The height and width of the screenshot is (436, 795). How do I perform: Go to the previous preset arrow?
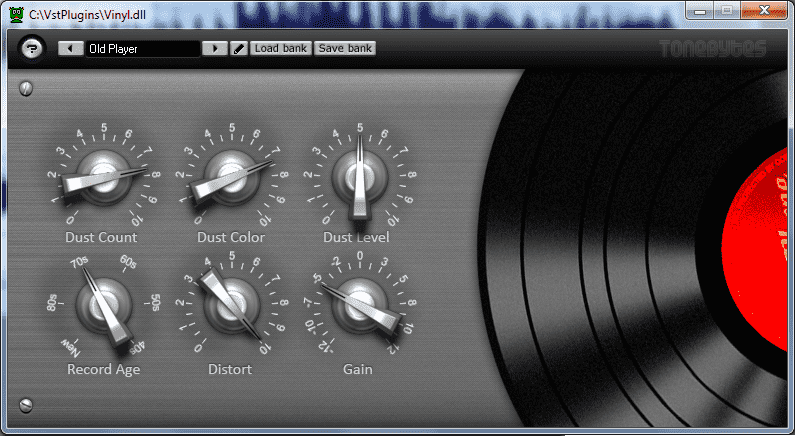(x=70, y=49)
